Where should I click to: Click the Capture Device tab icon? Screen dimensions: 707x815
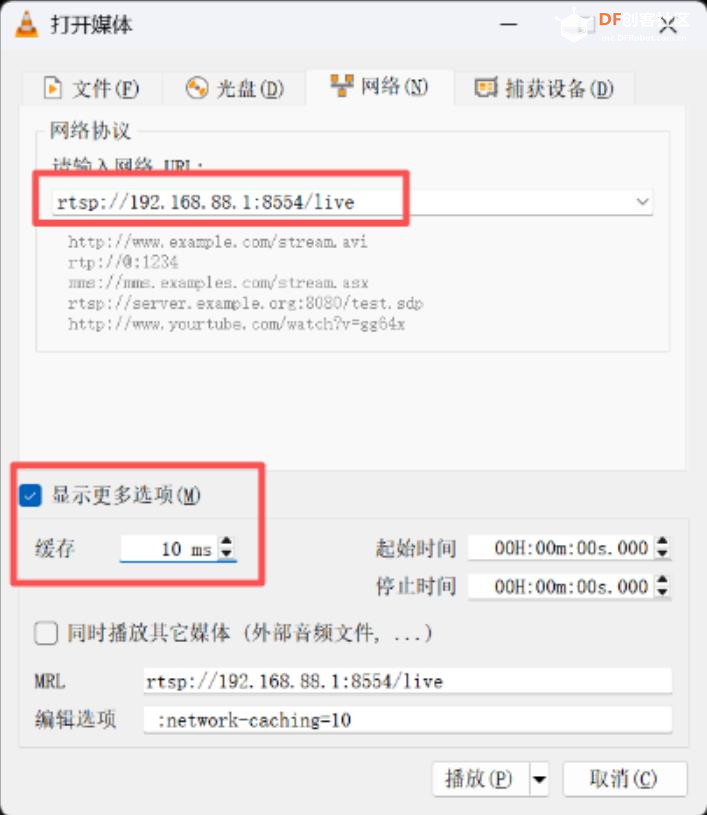point(486,87)
